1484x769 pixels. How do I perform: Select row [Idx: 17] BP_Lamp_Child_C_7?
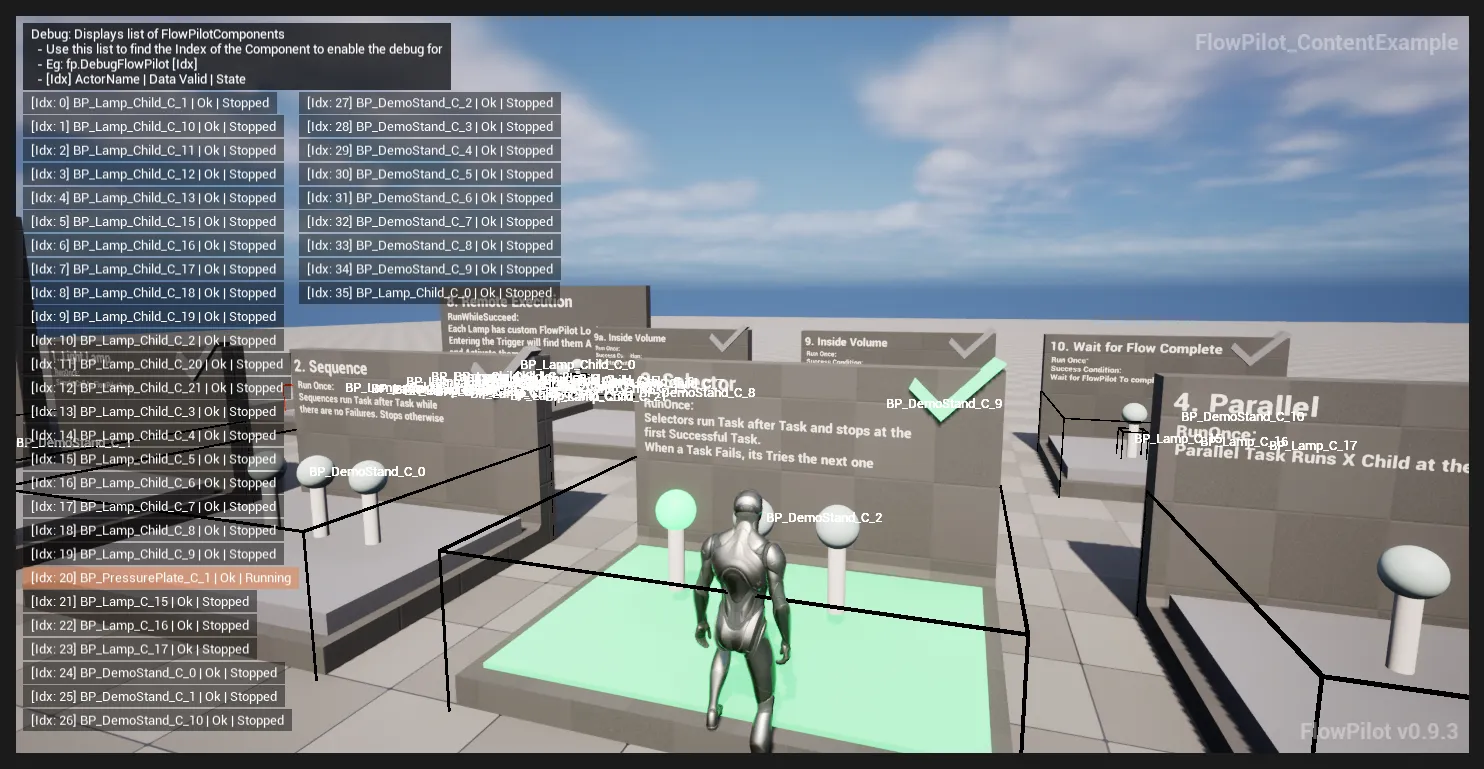tap(153, 507)
